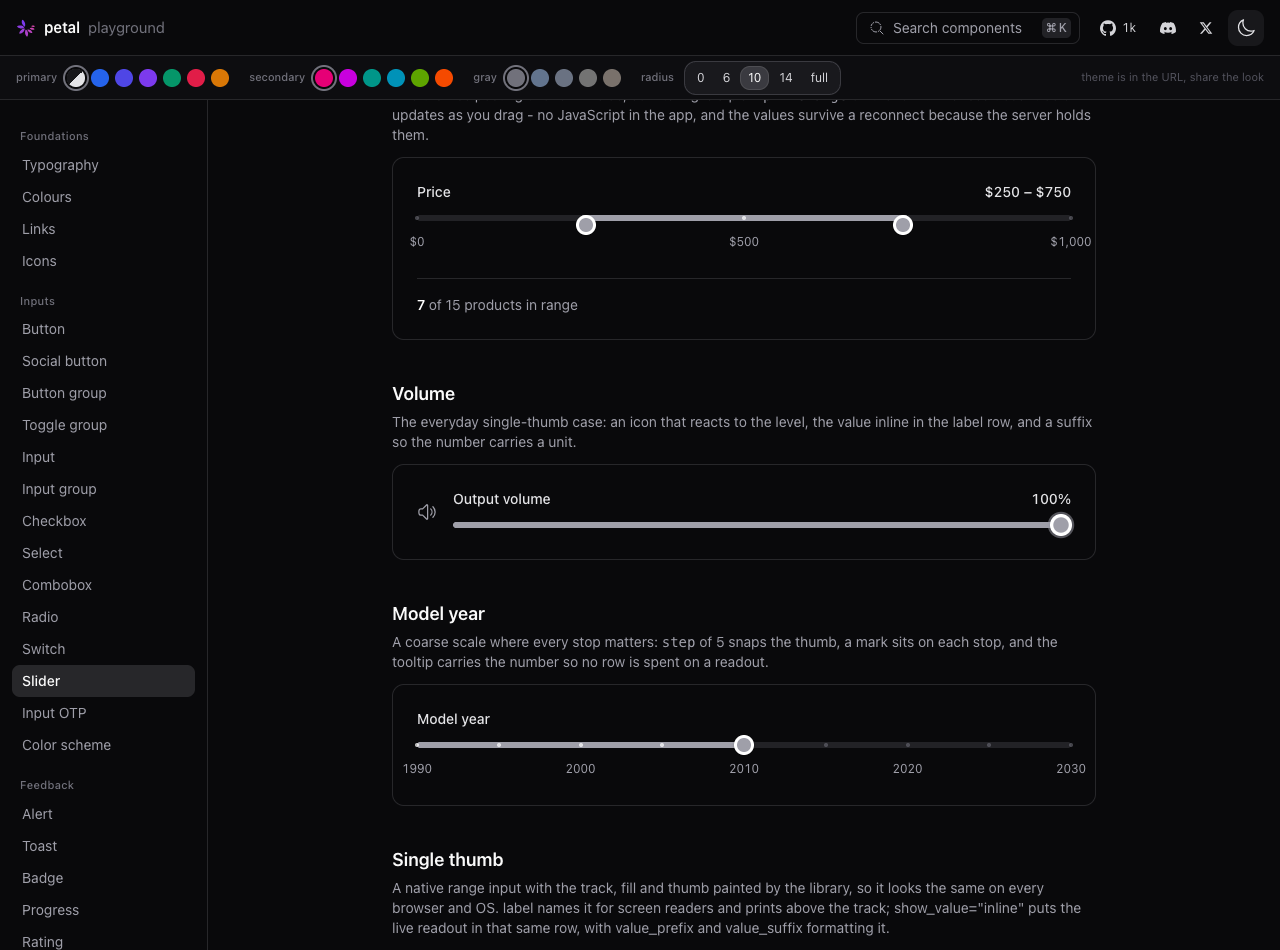Open the Alert page in sidebar
Screen dimensions: 1280x950
click(103, 814)
